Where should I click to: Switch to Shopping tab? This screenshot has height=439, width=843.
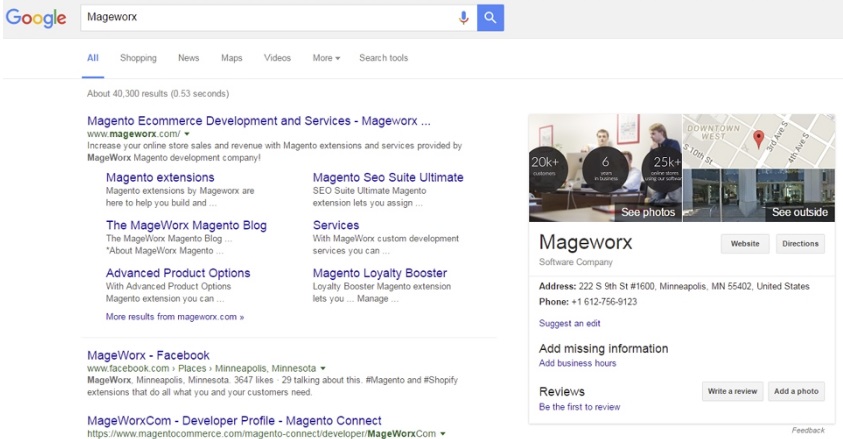pos(138,58)
